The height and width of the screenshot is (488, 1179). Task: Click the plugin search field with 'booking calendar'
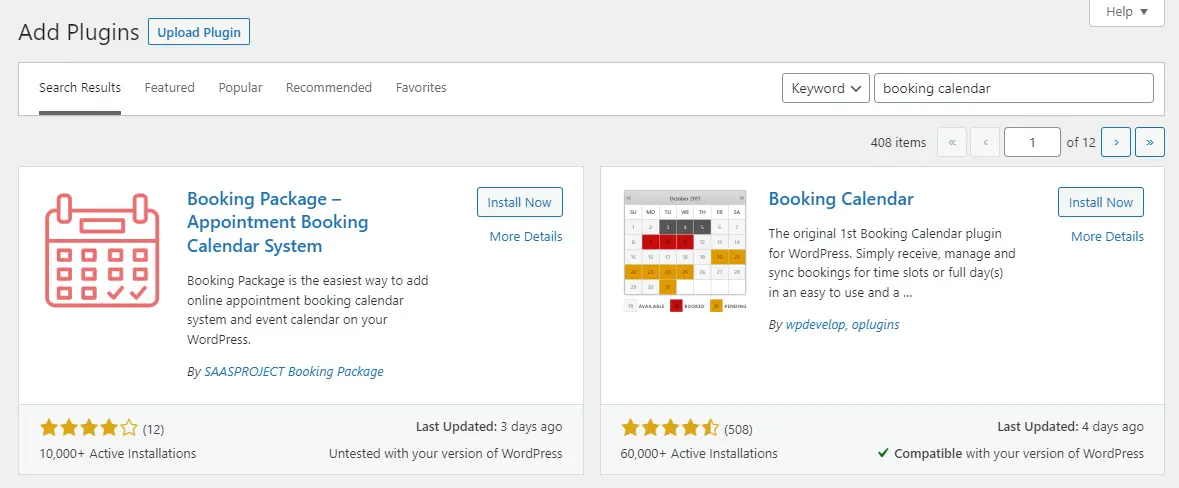coord(1014,88)
